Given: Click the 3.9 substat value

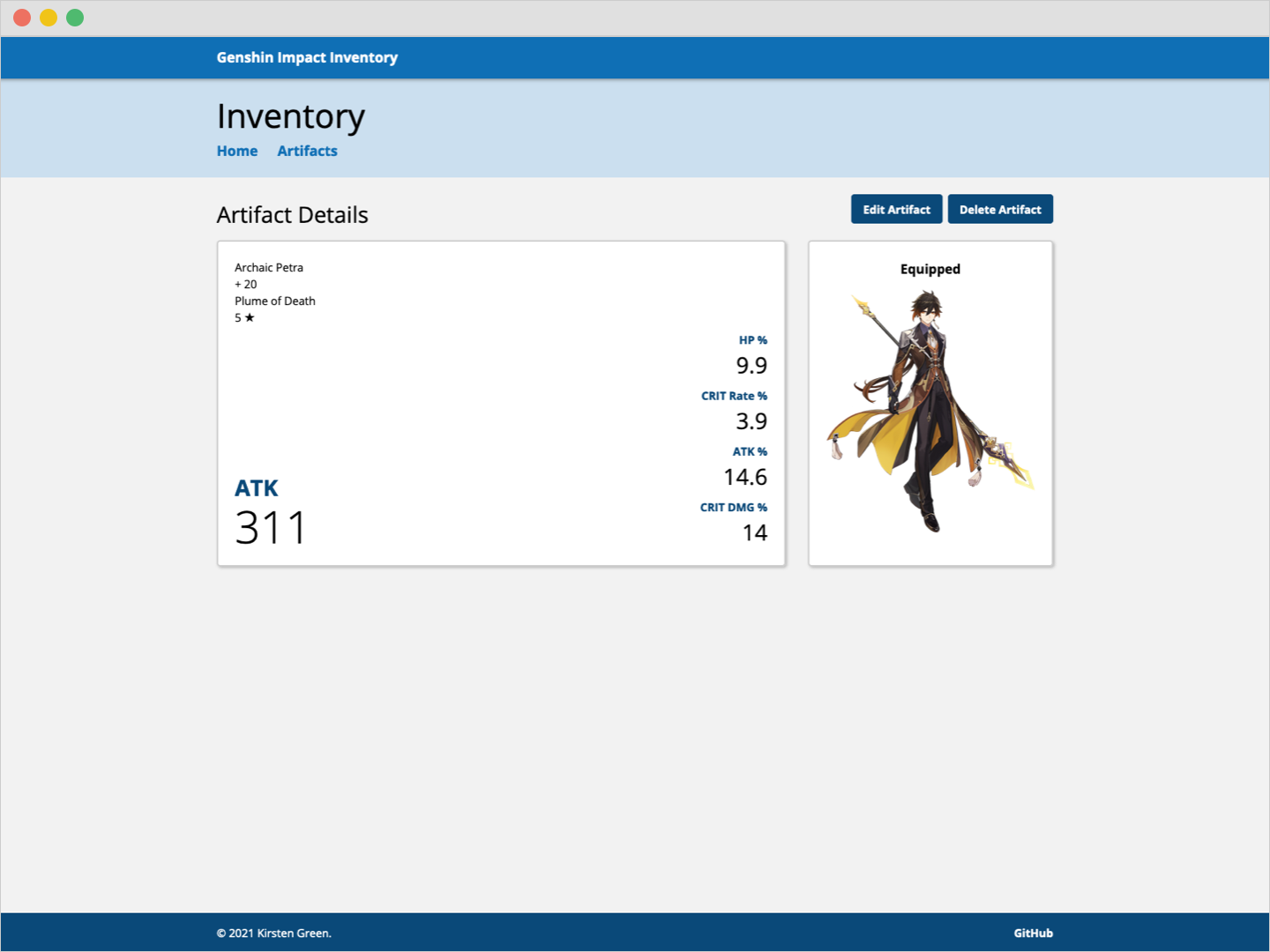Looking at the screenshot, I should click(x=751, y=421).
